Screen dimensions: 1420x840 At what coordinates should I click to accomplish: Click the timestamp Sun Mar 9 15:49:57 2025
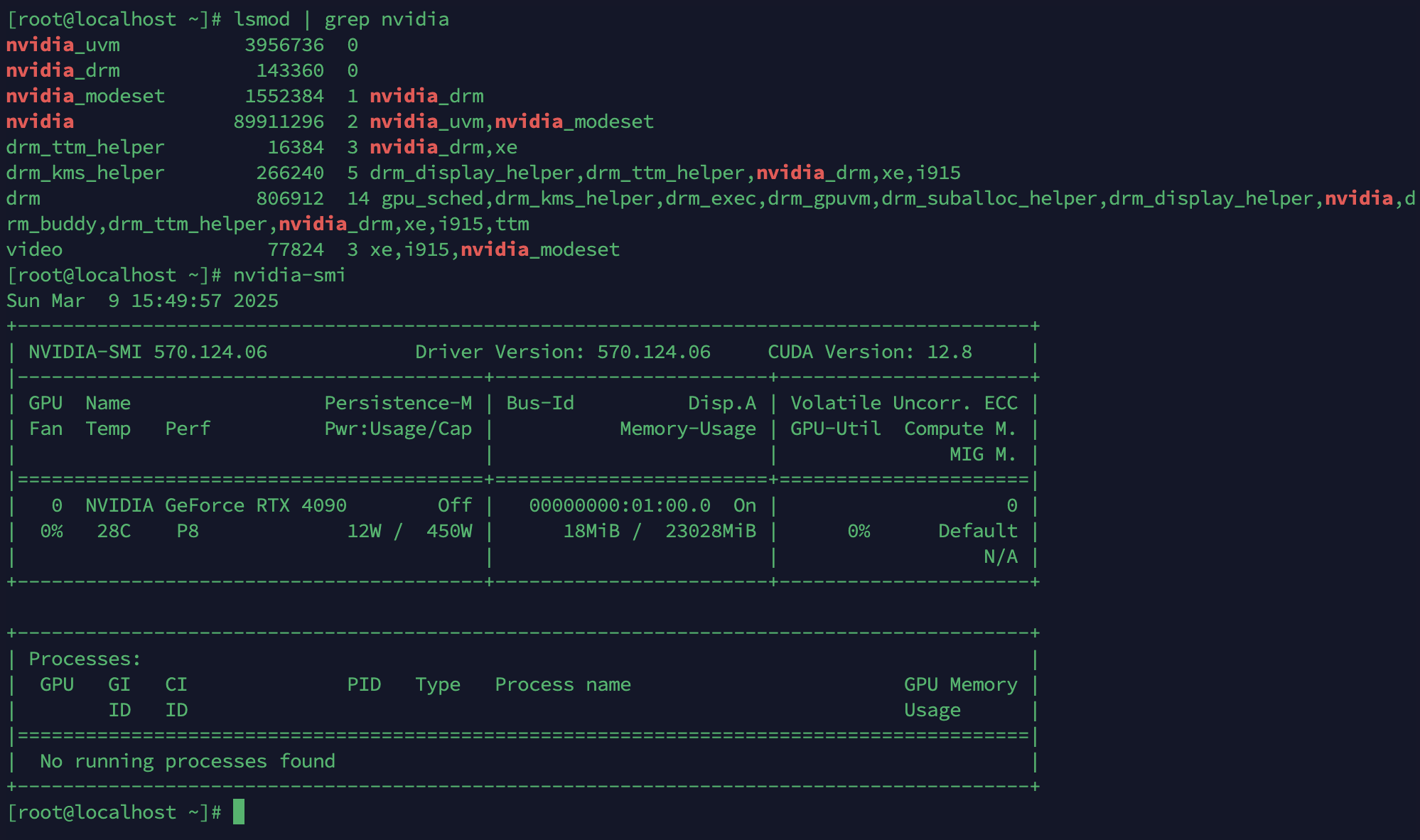[x=142, y=301]
